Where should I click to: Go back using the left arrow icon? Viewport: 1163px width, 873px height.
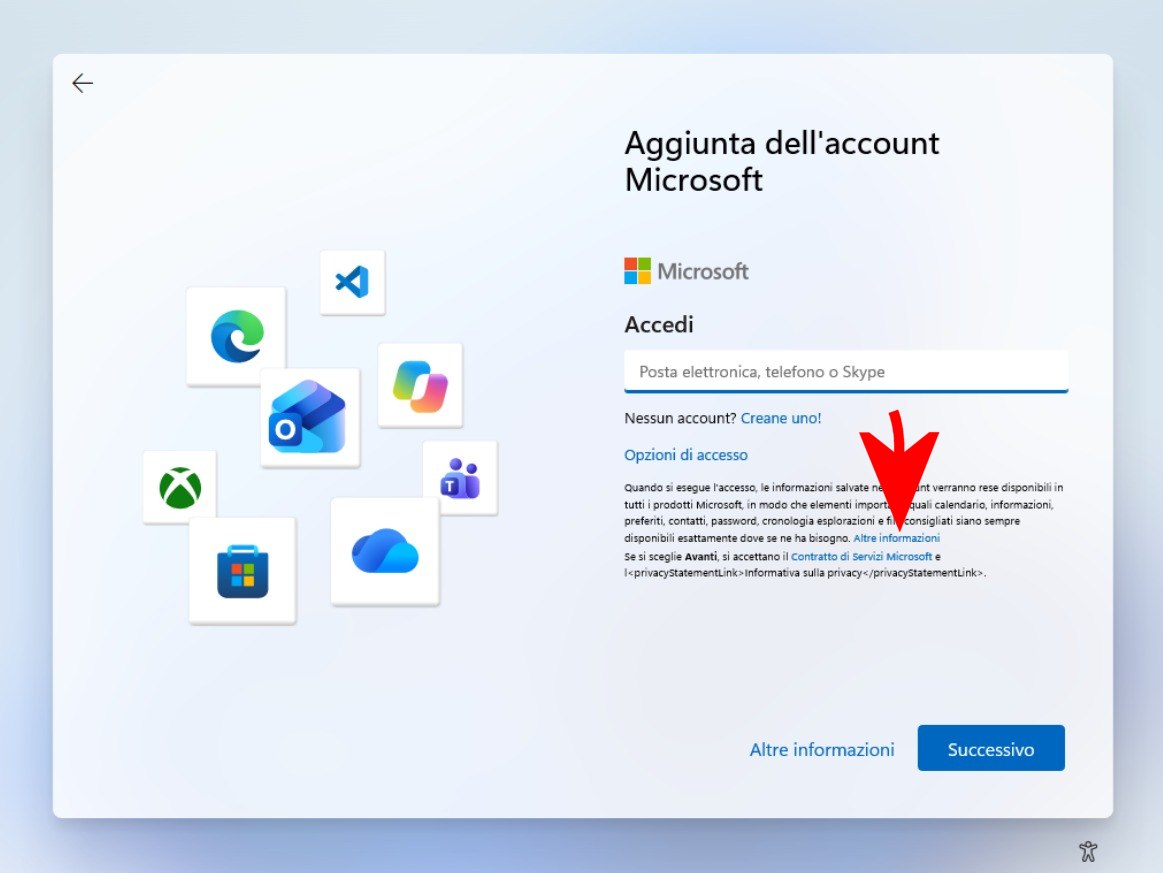82,83
